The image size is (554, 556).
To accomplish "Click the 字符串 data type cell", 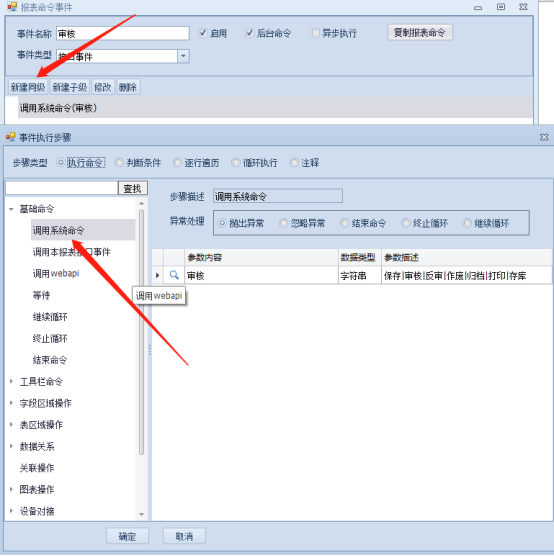I will point(359,276).
